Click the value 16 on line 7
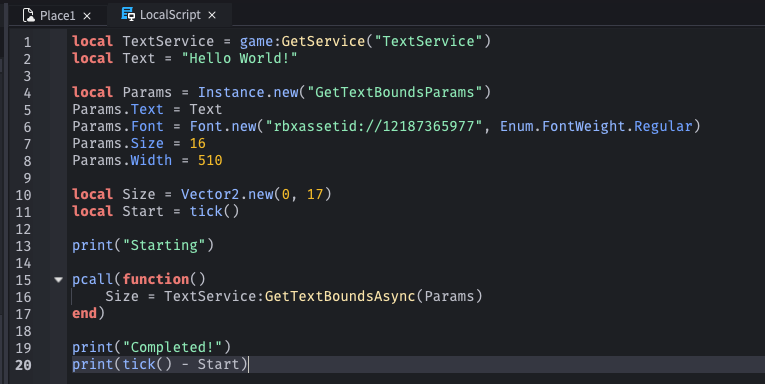 pos(198,143)
